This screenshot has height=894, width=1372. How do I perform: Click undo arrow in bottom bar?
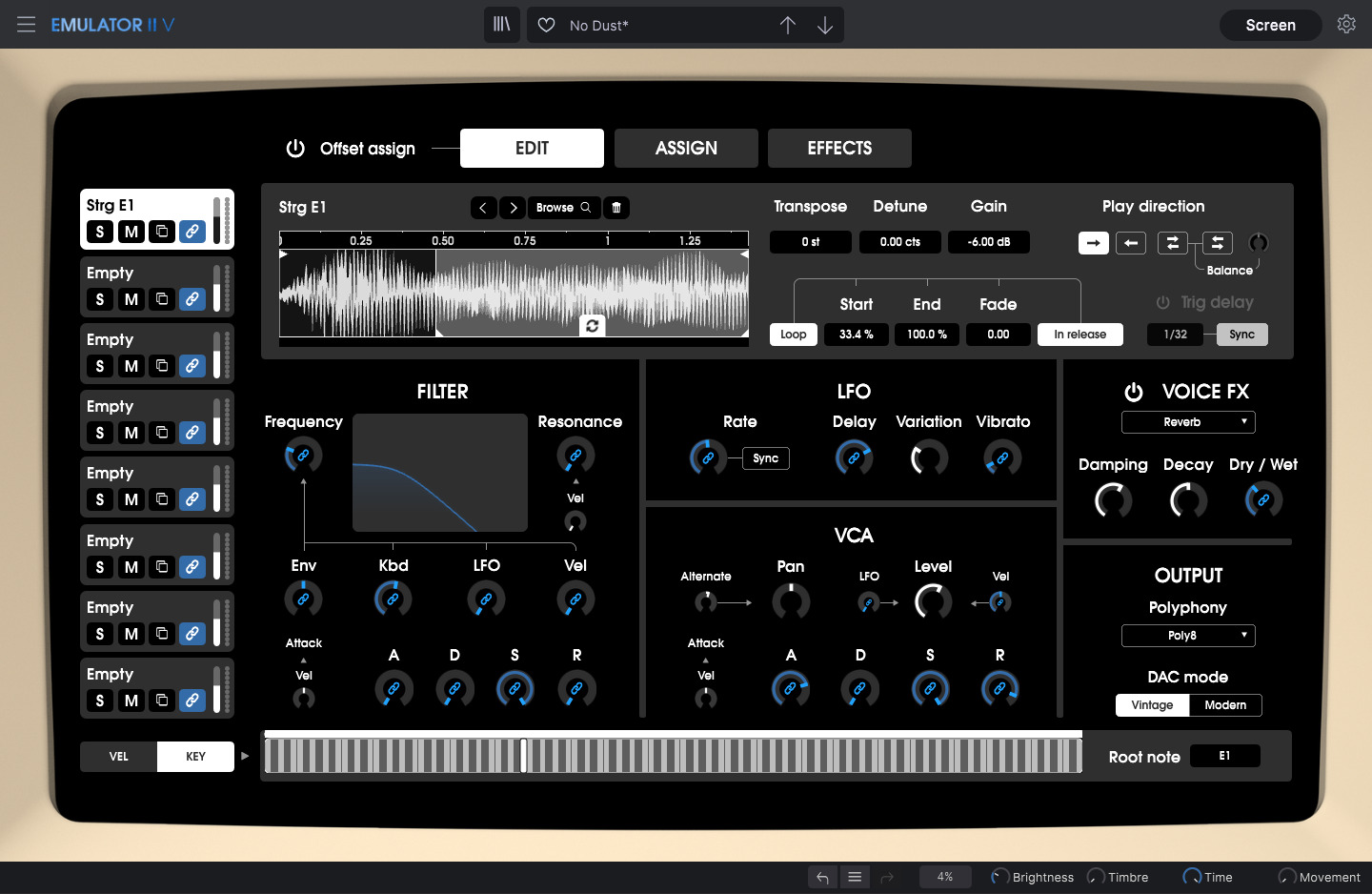(822, 877)
